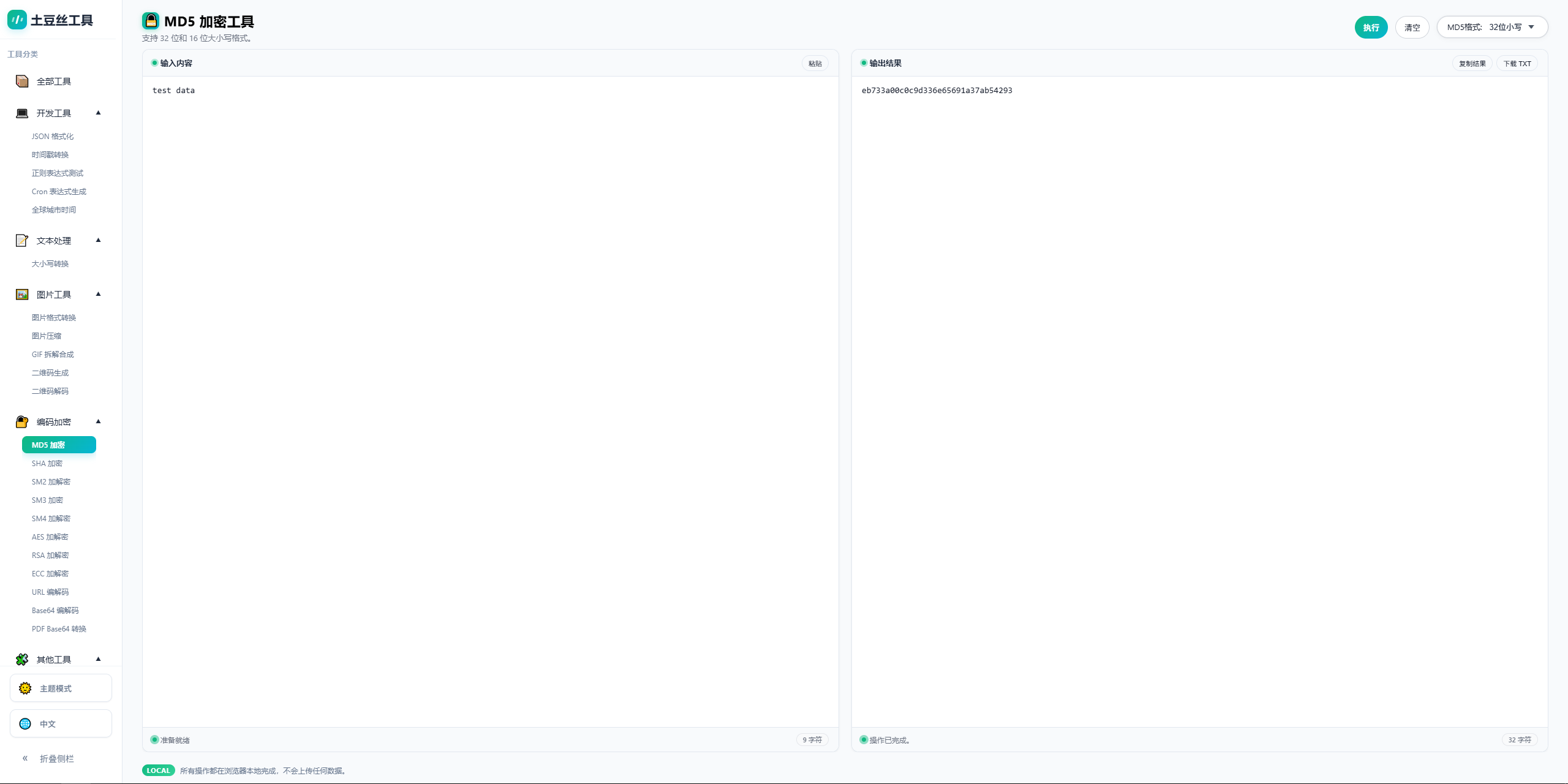Click the 编码加密 lock icon
Image resolution: width=1568 pixels, height=784 pixels.
(x=22, y=422)
